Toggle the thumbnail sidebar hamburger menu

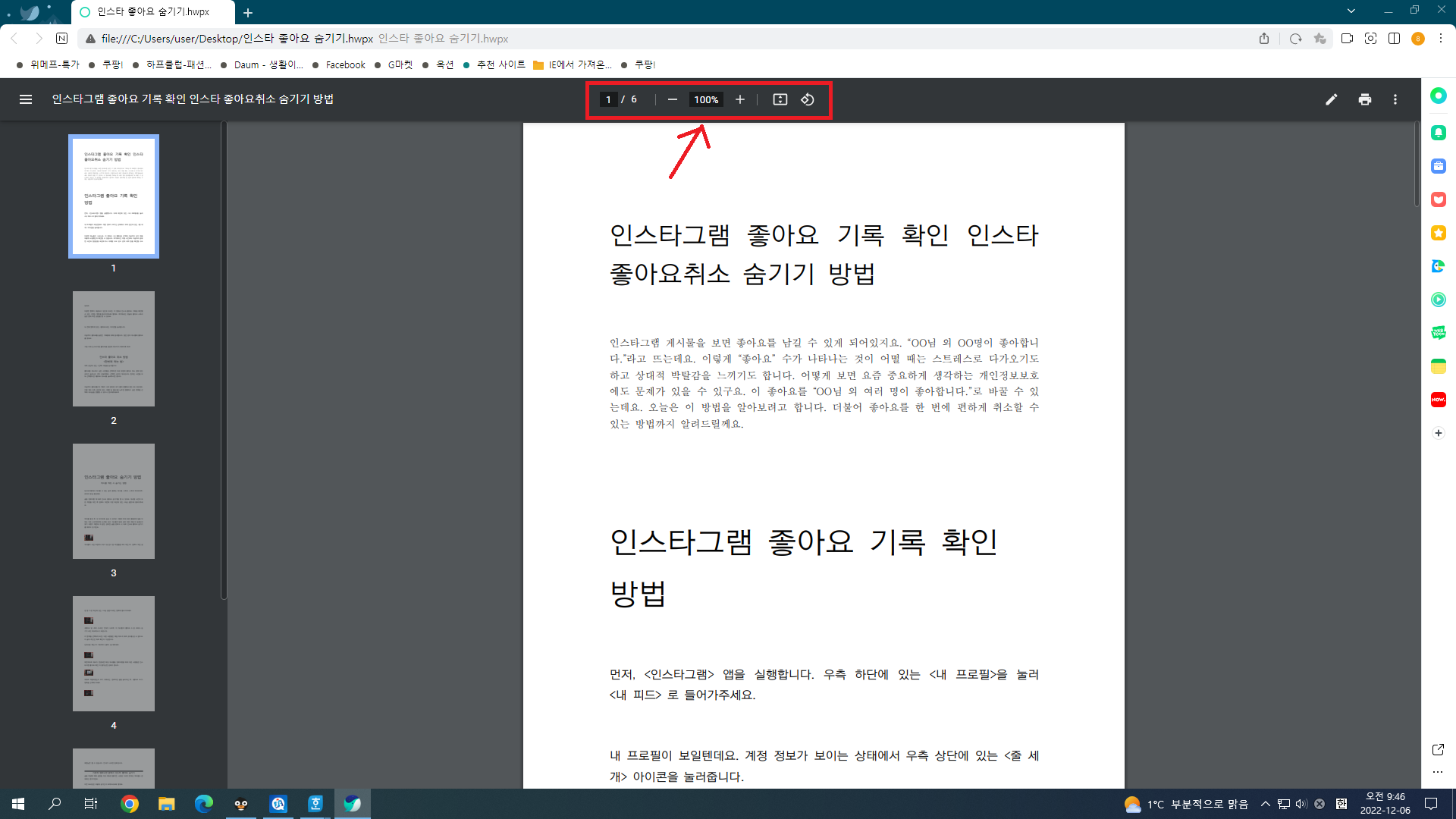click(26, 99)
